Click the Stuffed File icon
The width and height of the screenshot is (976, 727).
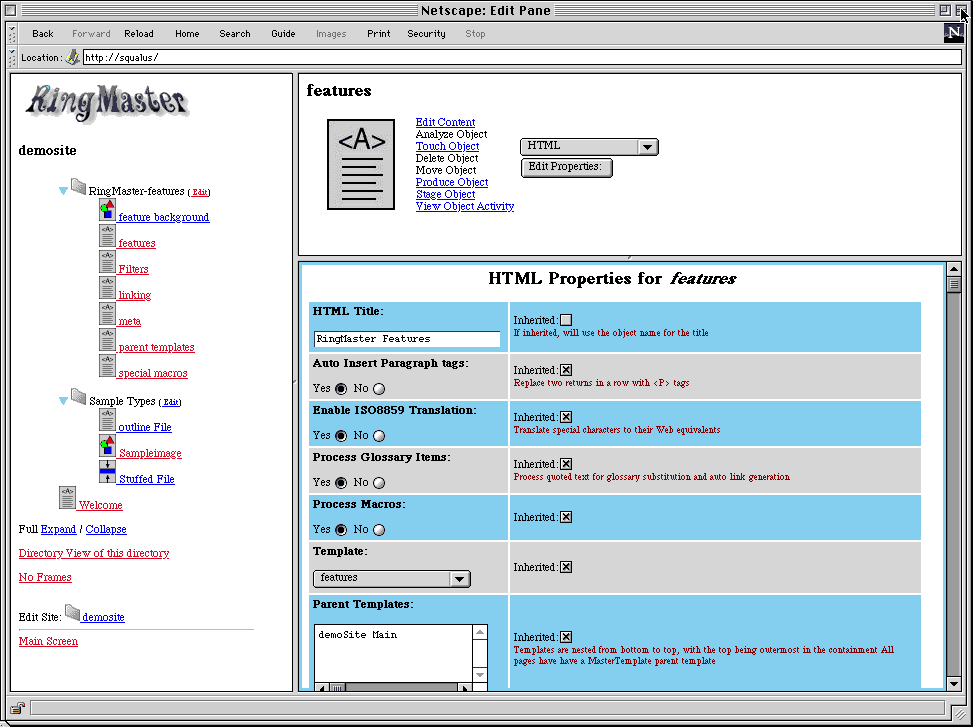[107, 472]
